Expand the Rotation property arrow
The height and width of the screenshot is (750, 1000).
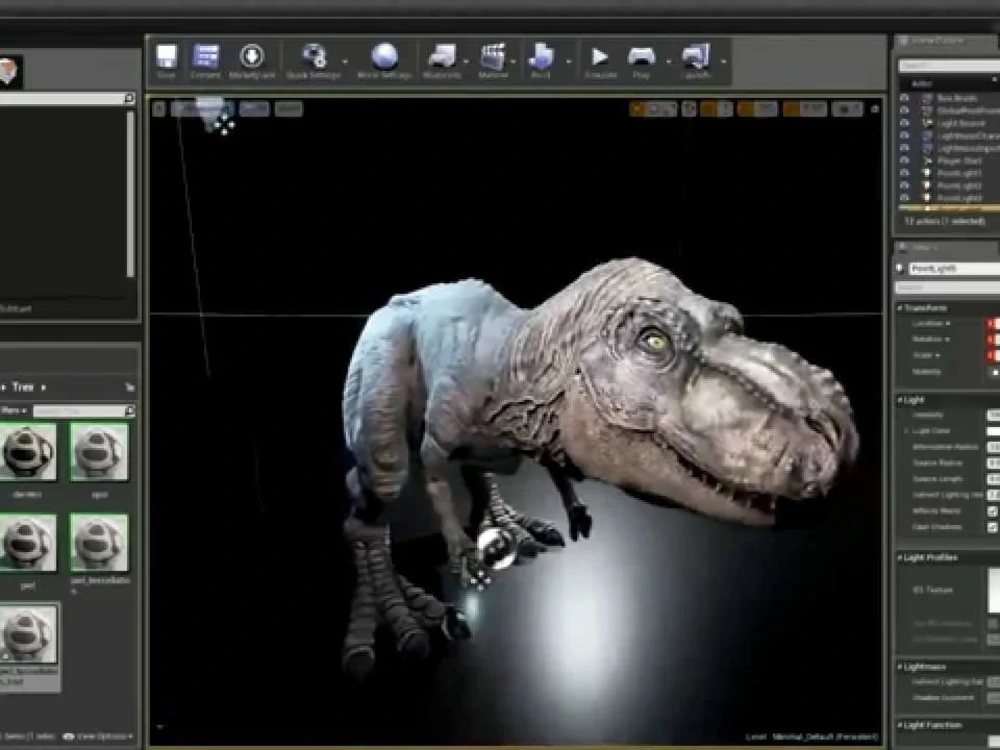pos(946,338)
